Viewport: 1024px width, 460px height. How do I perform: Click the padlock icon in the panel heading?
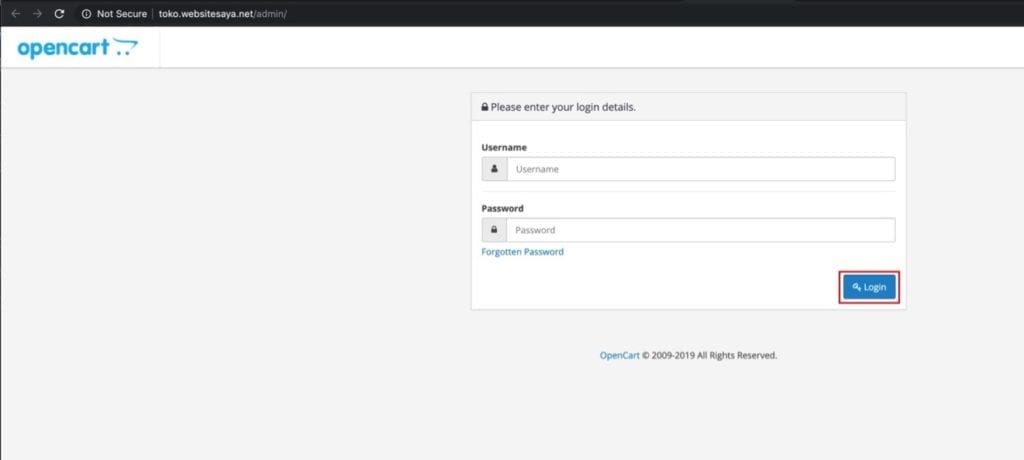pos(485,107)
